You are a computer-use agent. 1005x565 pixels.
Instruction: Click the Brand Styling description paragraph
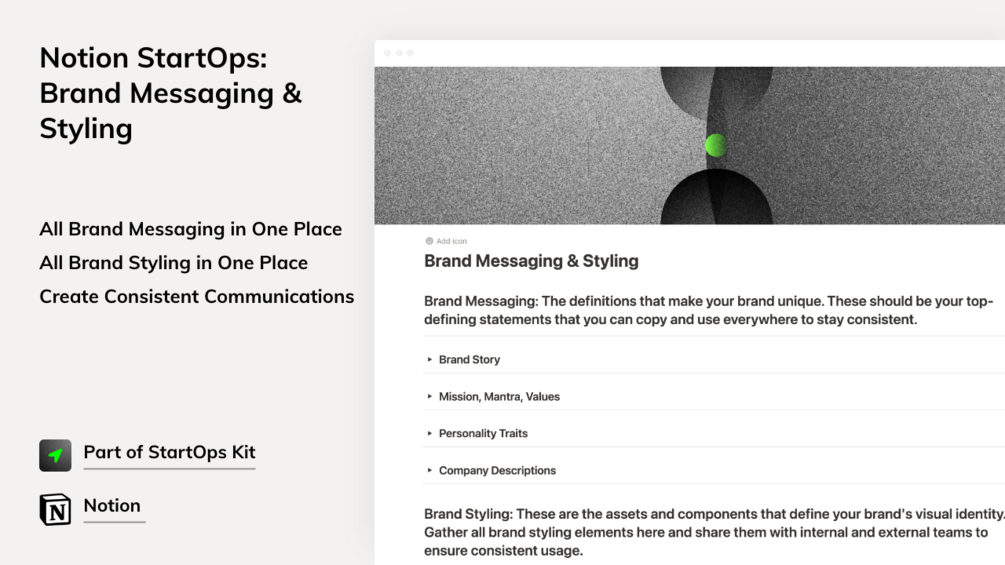click(x=714, y=532)
